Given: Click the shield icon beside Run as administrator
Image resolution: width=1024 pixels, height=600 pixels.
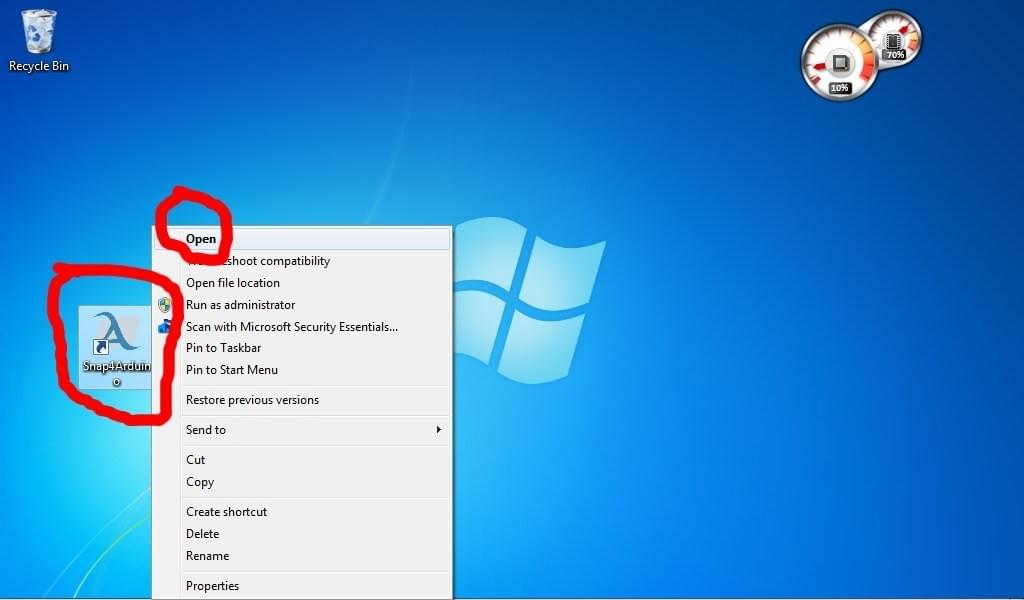Looking at the screenshot, I should [165, 305].
